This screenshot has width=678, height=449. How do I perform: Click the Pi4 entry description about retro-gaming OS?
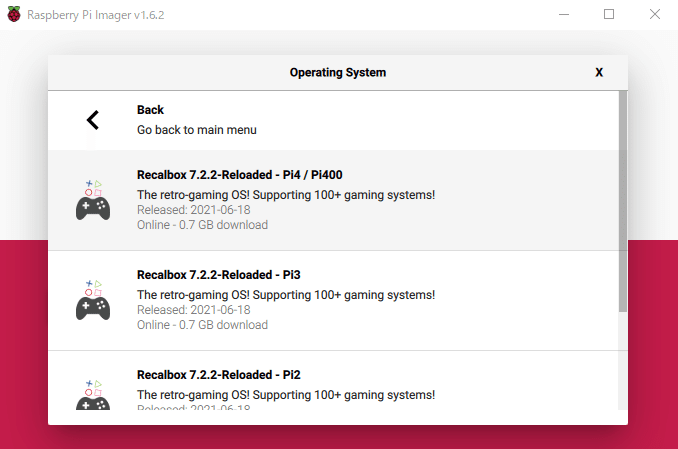tap(286, 195)
